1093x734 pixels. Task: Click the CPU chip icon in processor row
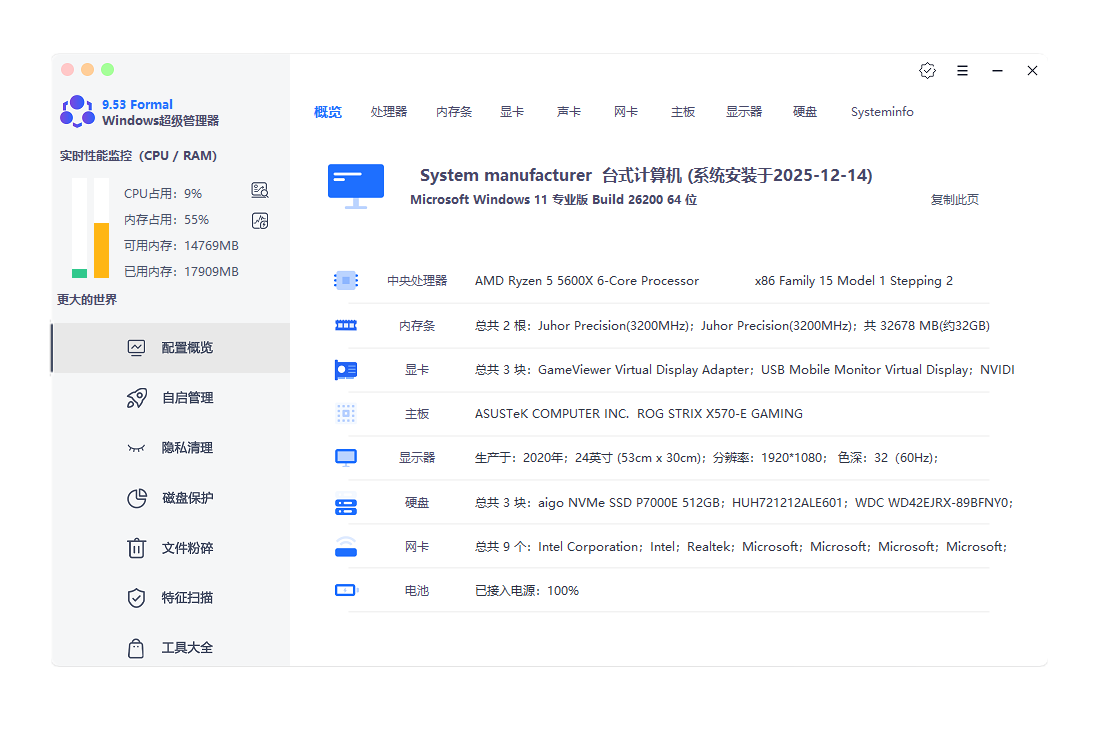346,281
